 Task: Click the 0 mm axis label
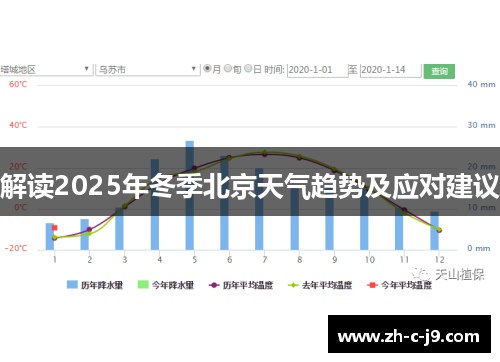(479, 248)
